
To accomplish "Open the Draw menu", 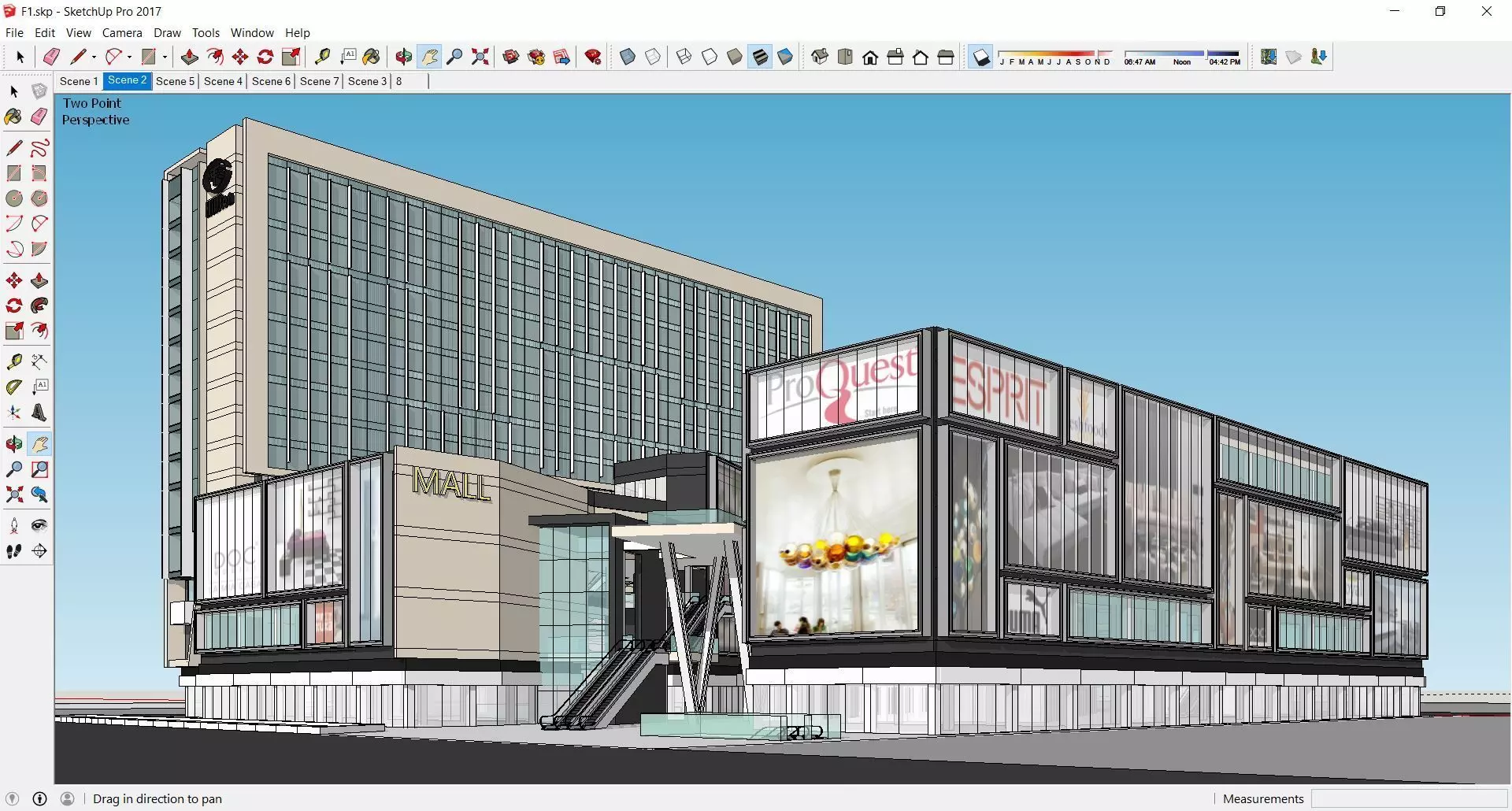I will (167, 33).
